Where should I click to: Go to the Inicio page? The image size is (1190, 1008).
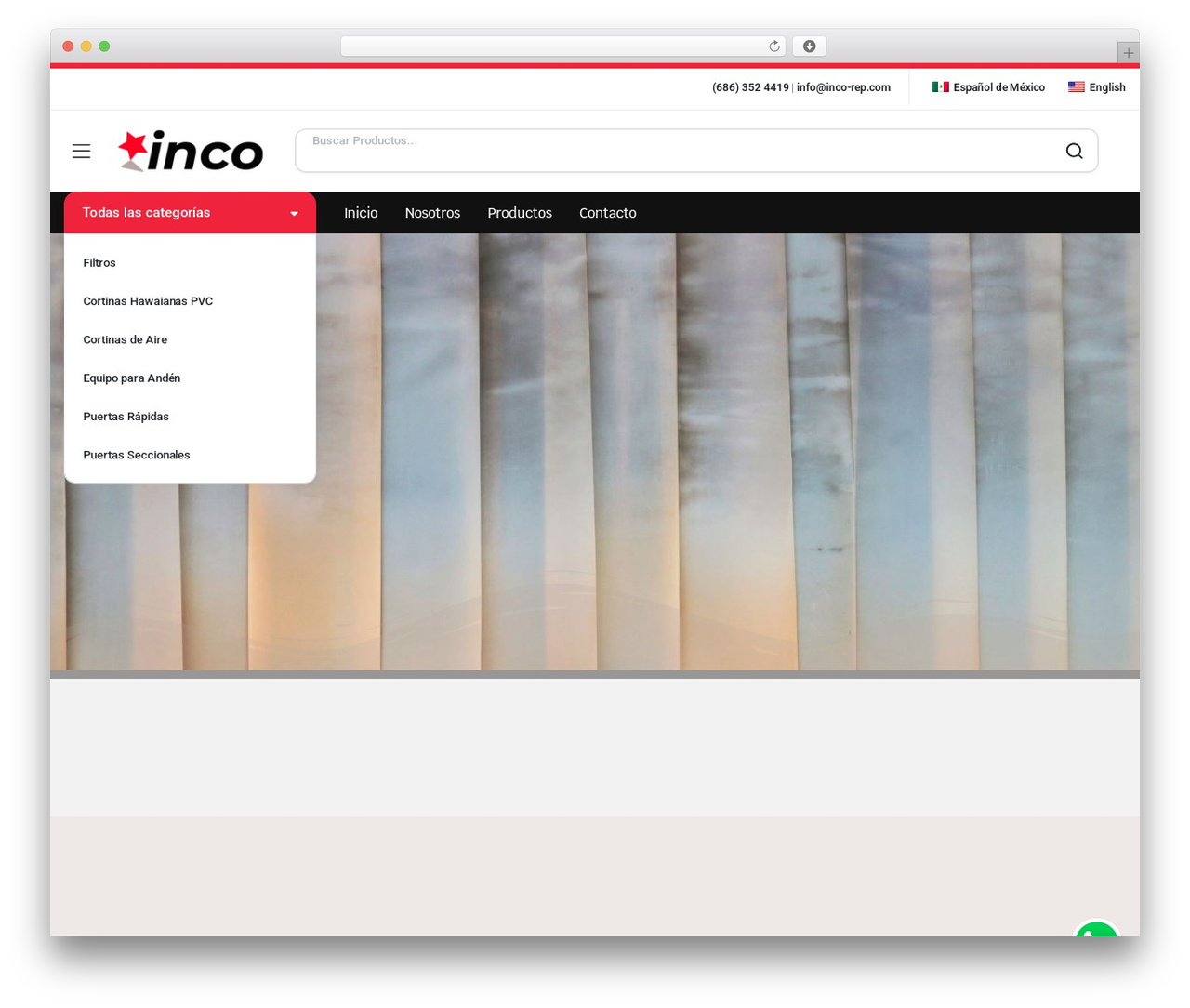coord(361,213)
